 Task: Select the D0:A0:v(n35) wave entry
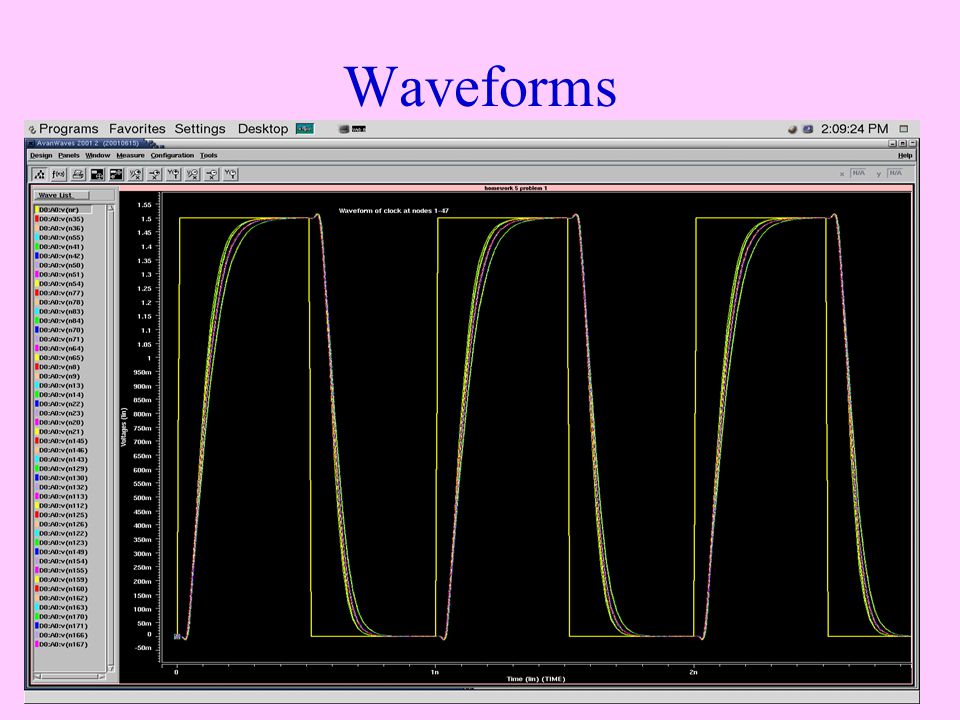pos(61,219)
